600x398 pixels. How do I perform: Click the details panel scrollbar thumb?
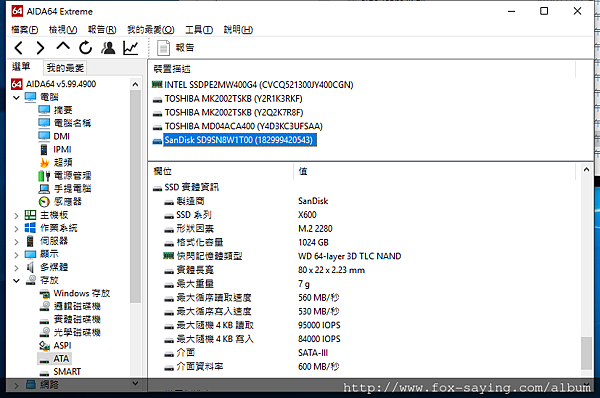(586, 353)
